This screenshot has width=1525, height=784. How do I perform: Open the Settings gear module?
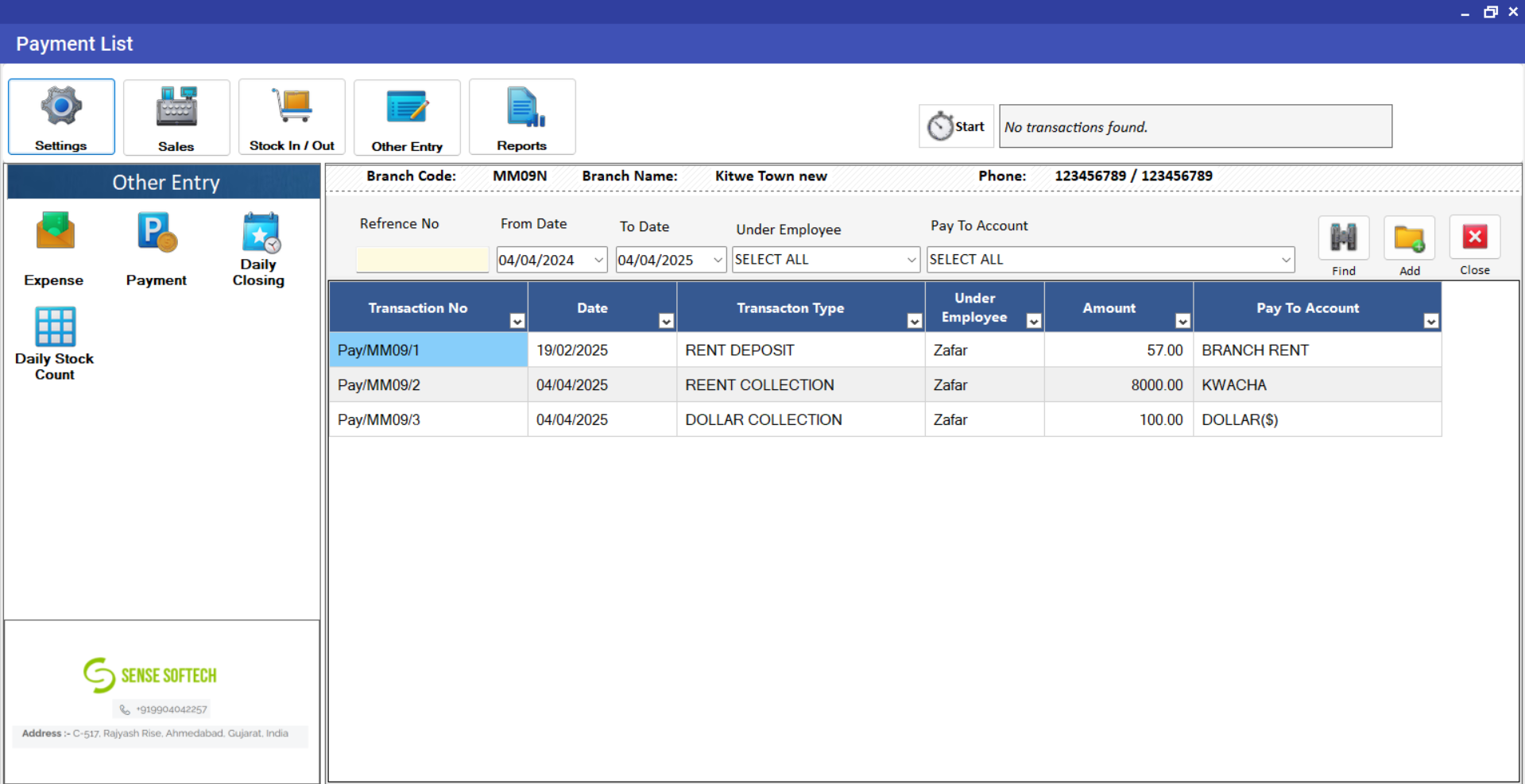pyautogui.click(x=61, y=117)
